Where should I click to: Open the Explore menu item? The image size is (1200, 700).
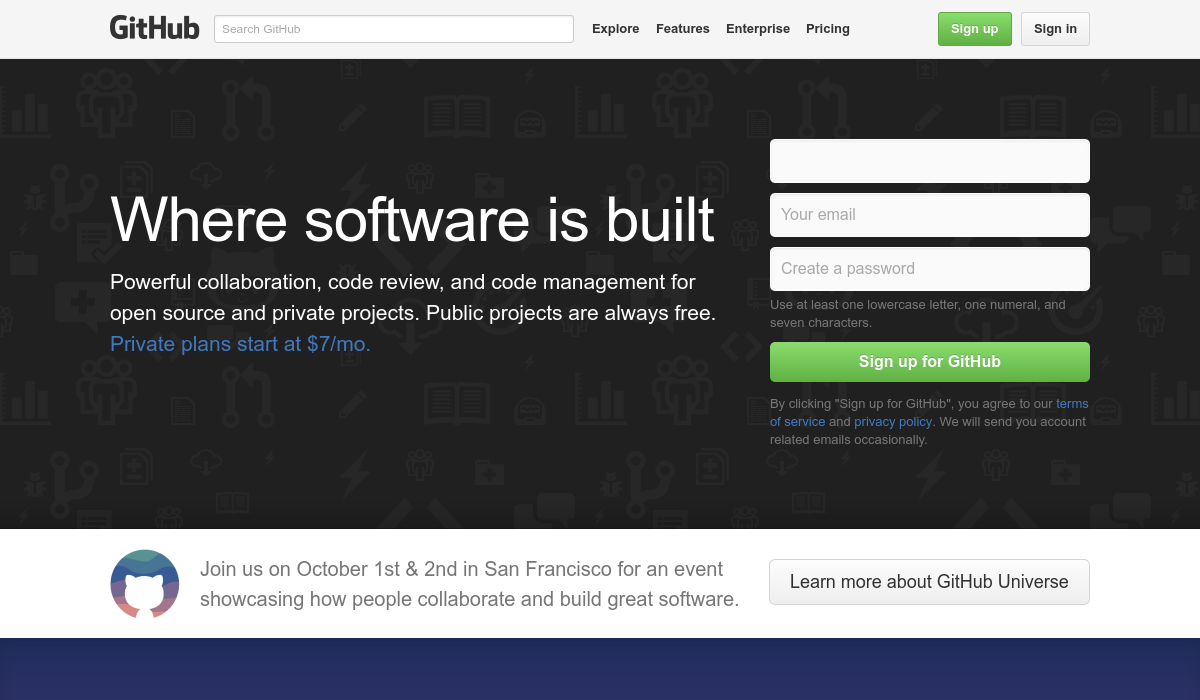coord(615,29)
